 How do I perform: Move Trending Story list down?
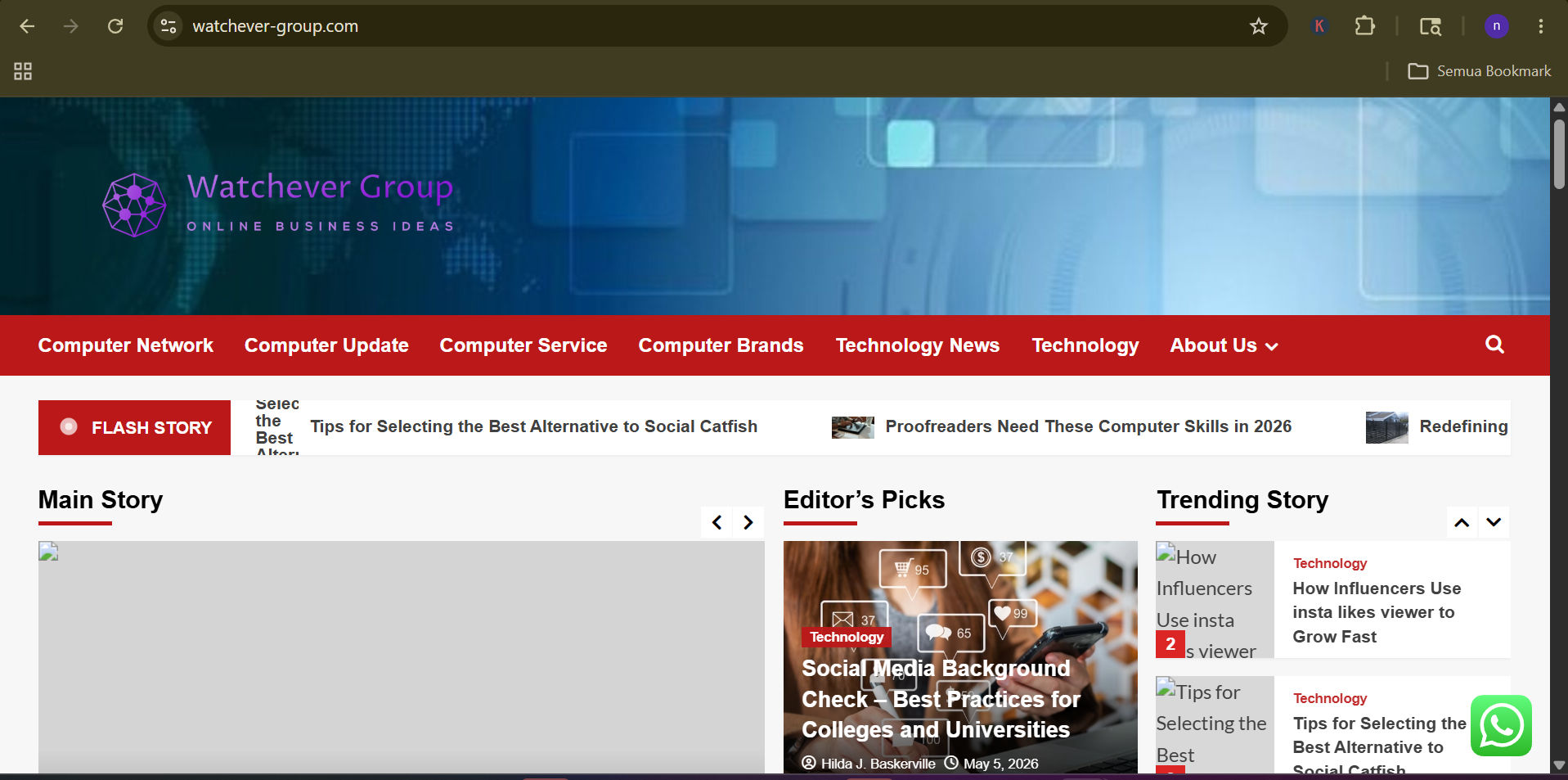[1494, 522]
